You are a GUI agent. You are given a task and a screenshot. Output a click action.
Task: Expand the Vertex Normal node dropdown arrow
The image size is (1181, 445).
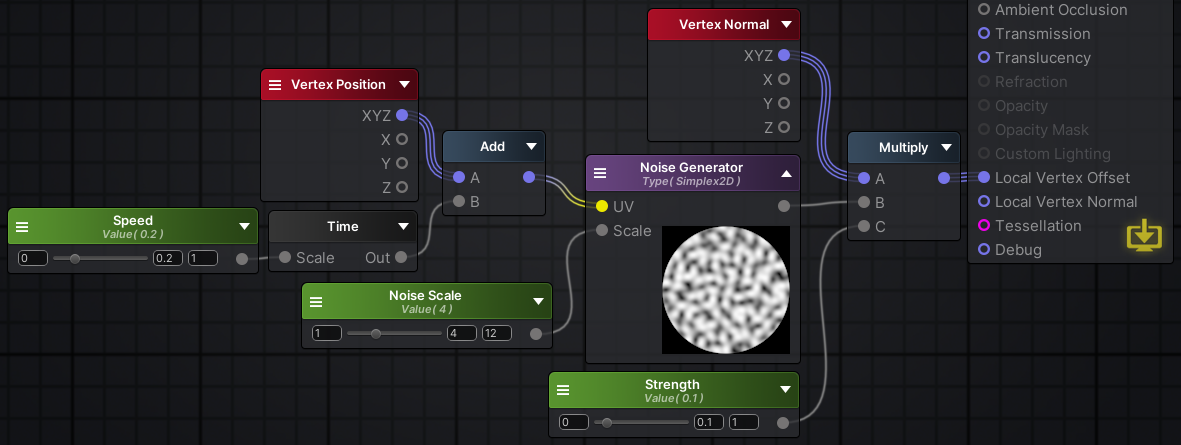pos(786,24)
